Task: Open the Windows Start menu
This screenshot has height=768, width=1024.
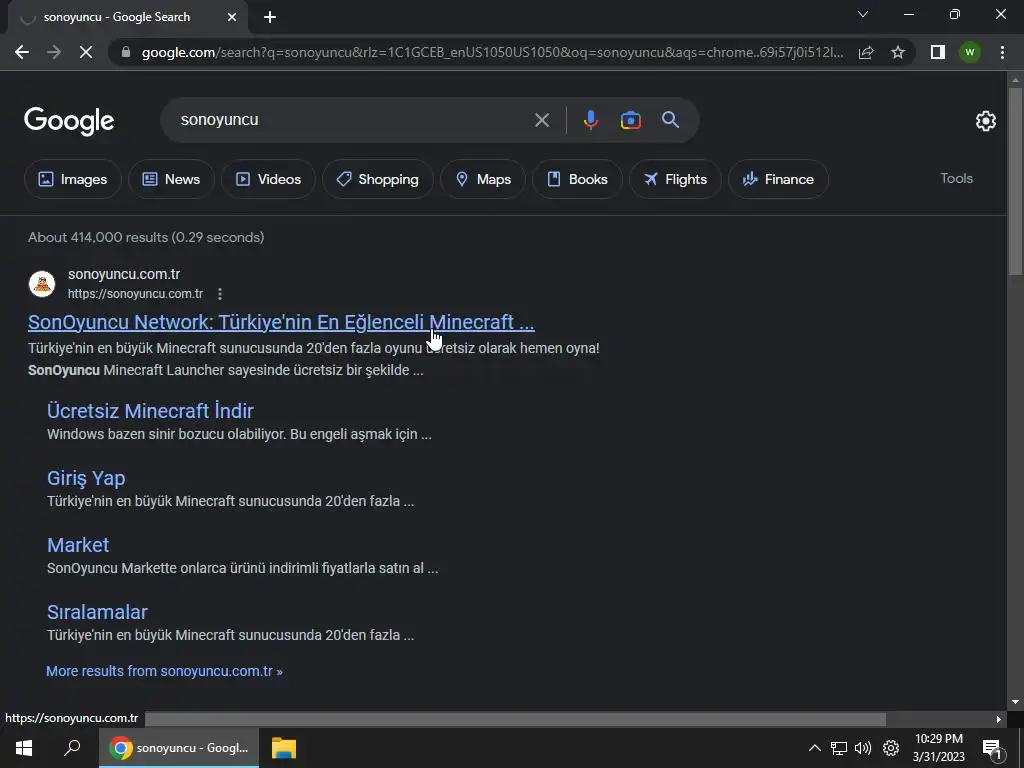Action: 24,748
